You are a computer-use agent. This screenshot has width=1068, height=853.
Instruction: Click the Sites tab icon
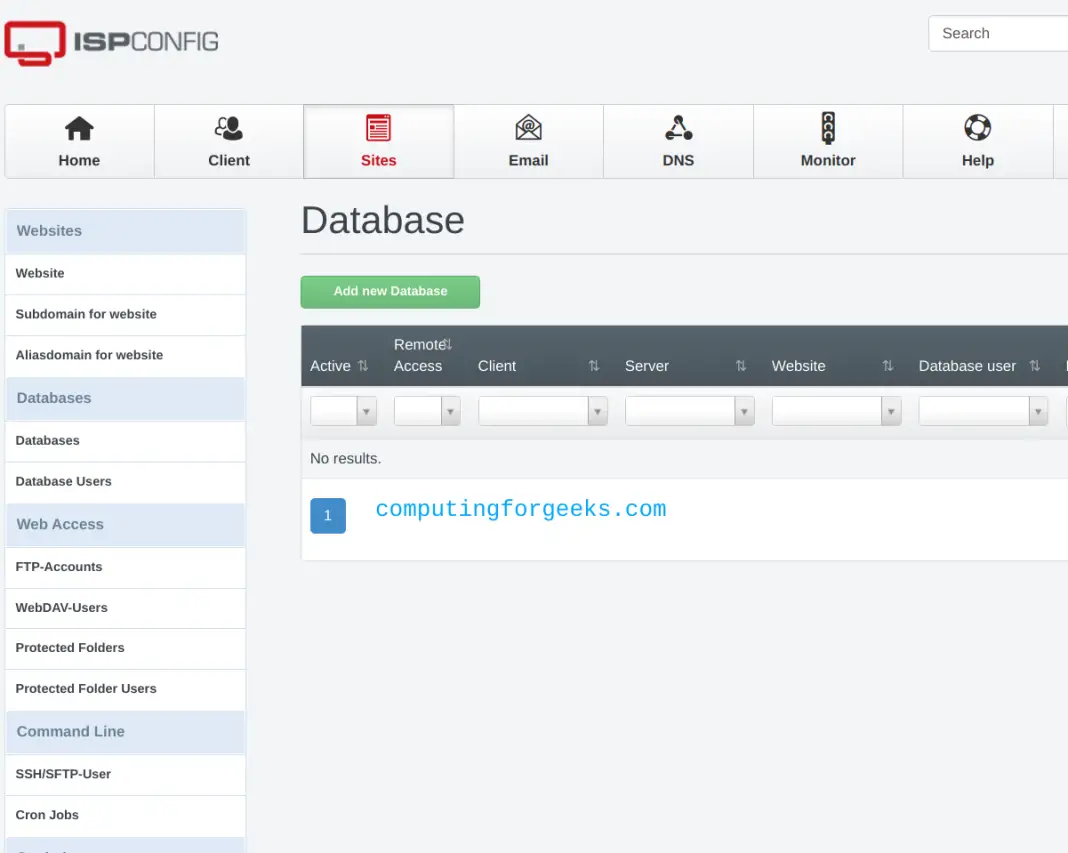tap(378, 128)
